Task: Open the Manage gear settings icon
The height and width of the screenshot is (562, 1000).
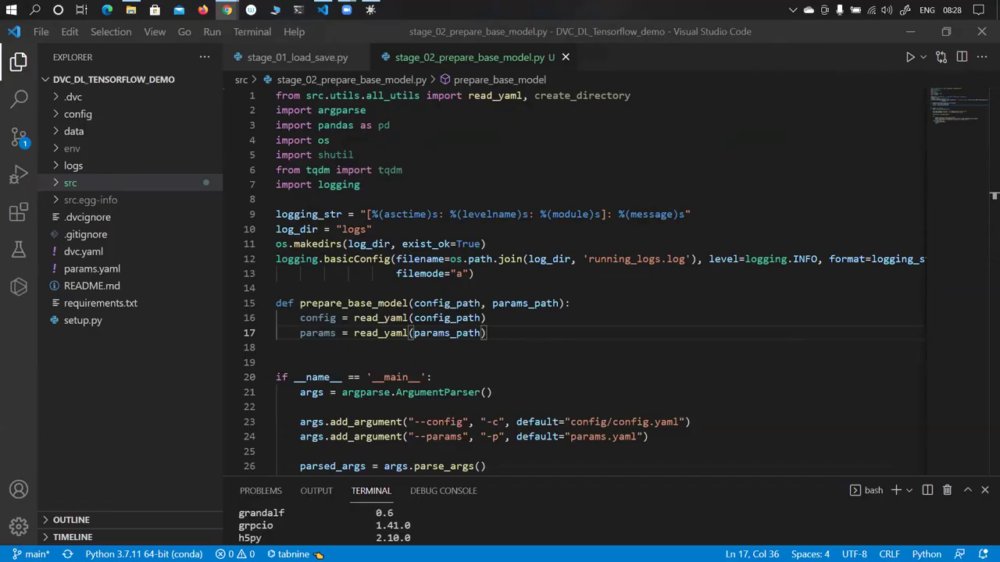Action: (18, 526)
